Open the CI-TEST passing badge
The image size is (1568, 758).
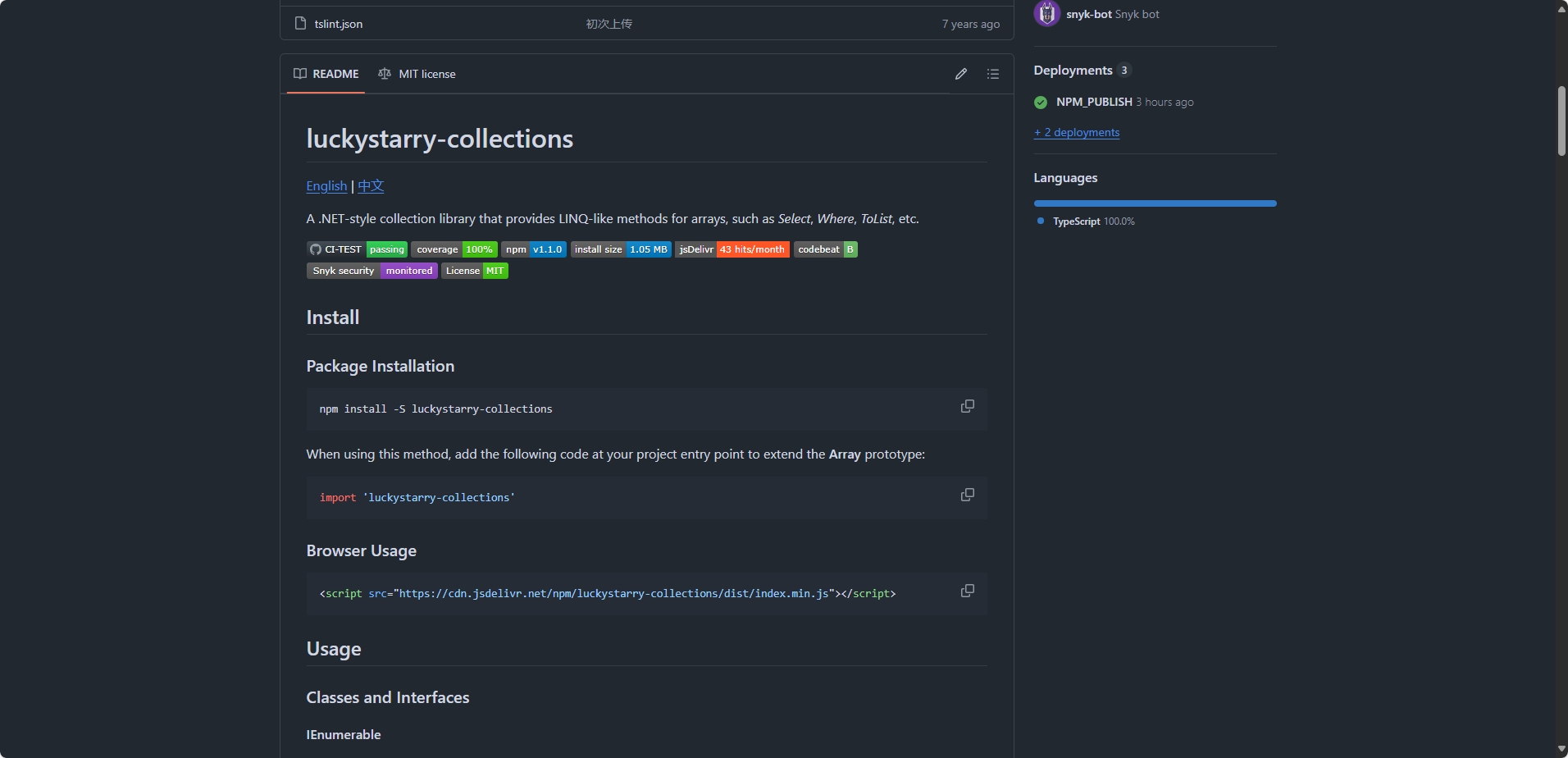pyautogui.click(x=357, y=249)
